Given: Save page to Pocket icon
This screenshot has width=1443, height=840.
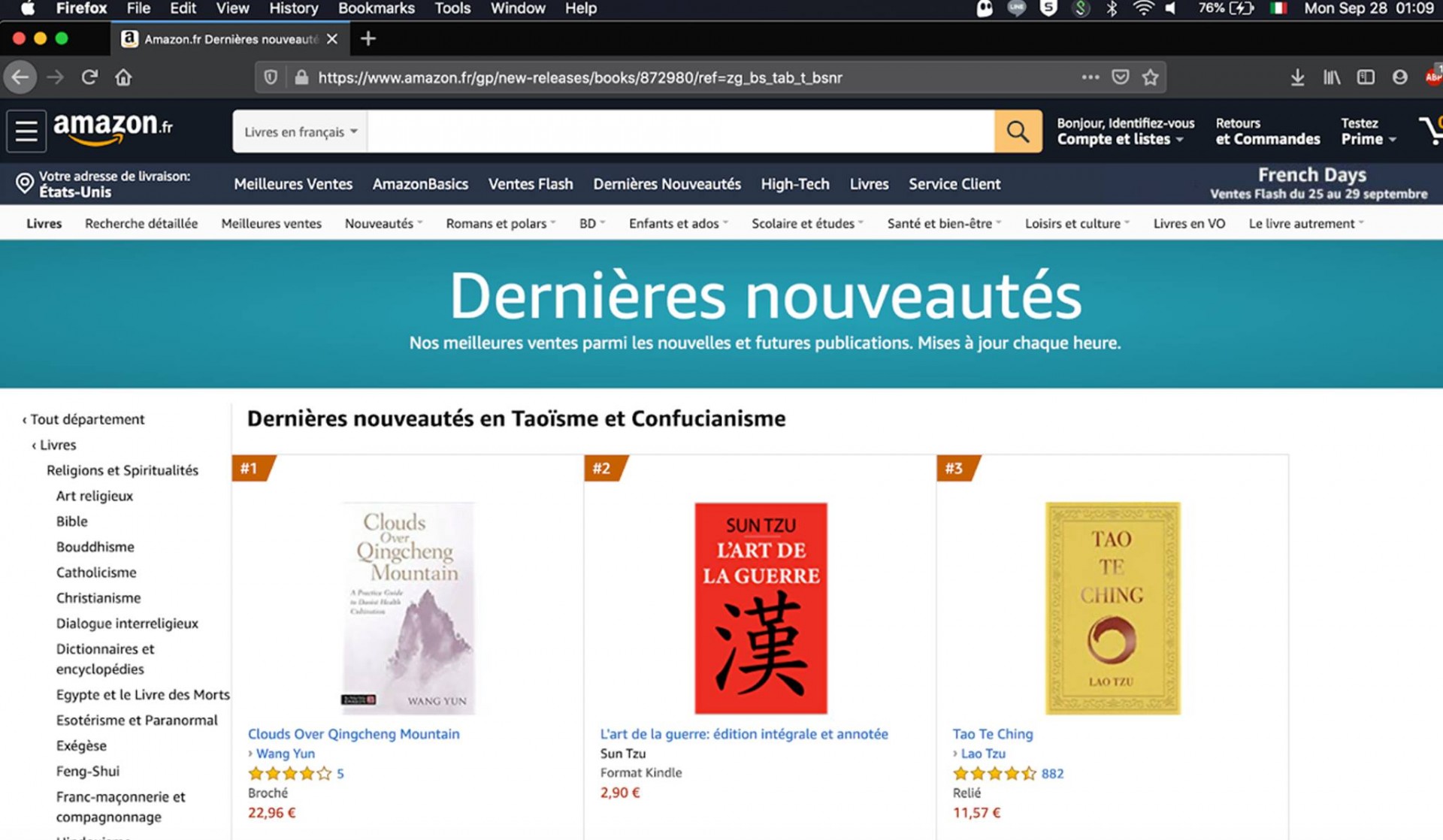Looking at the screenshot, I should 1120,77.
